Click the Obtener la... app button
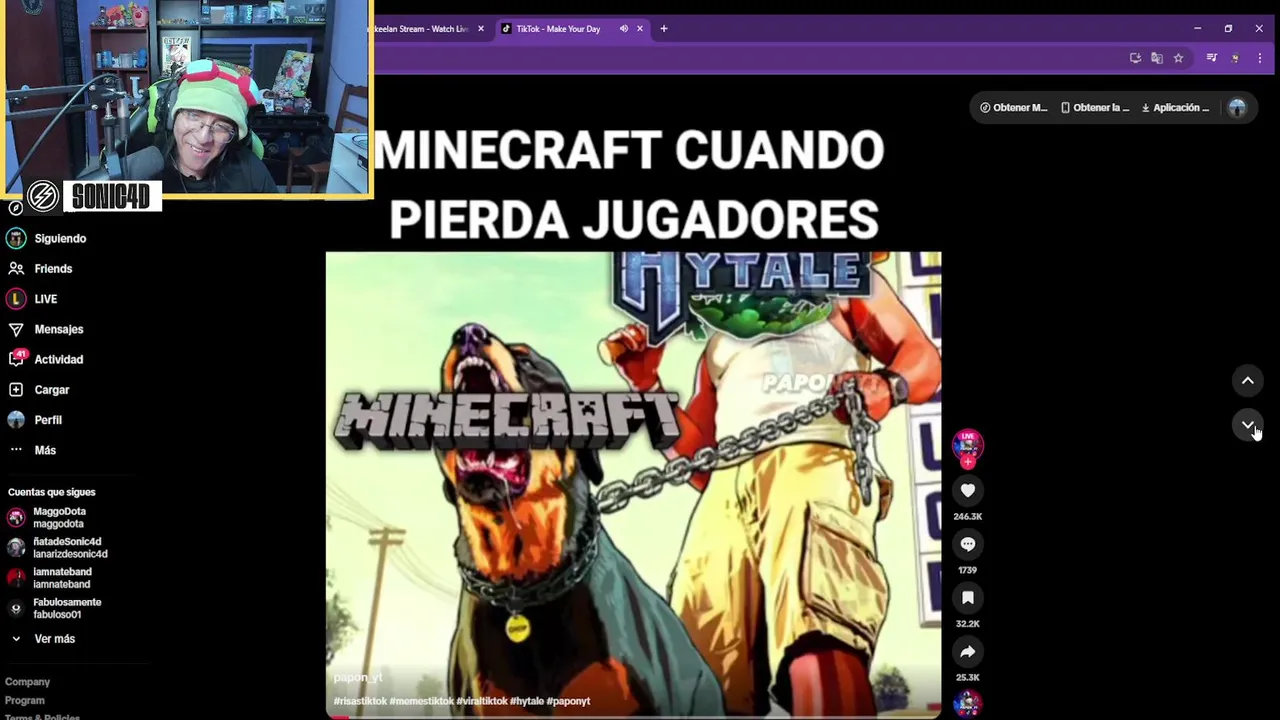1280x720 pixels. coord(1095,108)
